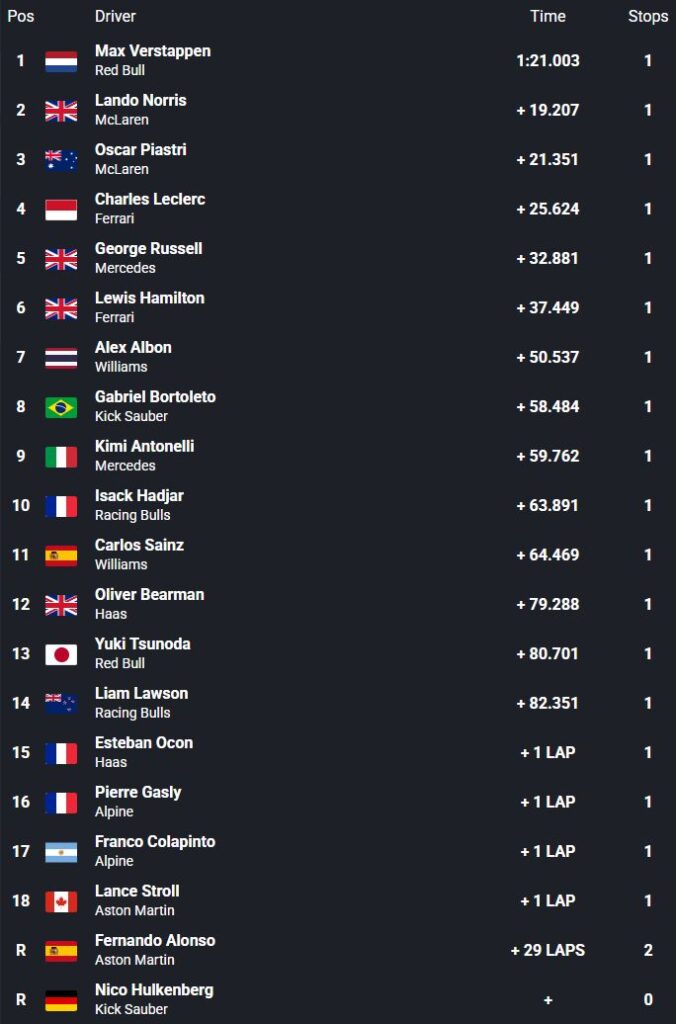Image resolution: width=676 pixels, height=1024 pixels.
Task: Click the Italian flag beside Kimi Antonelli
Action: point(61,456)
